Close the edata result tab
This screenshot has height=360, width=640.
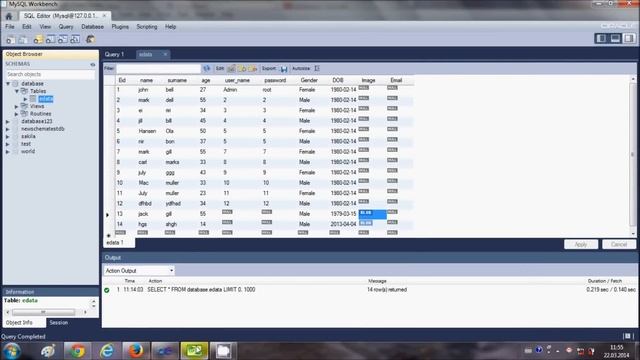click(165, 54)
